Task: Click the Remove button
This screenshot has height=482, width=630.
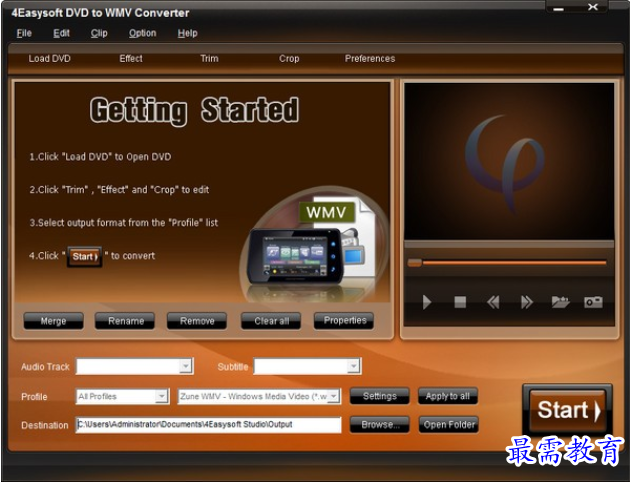Action: (x=197, y=321)
